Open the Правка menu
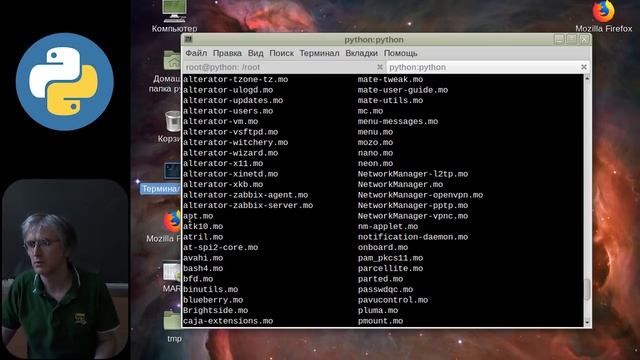 227,53
